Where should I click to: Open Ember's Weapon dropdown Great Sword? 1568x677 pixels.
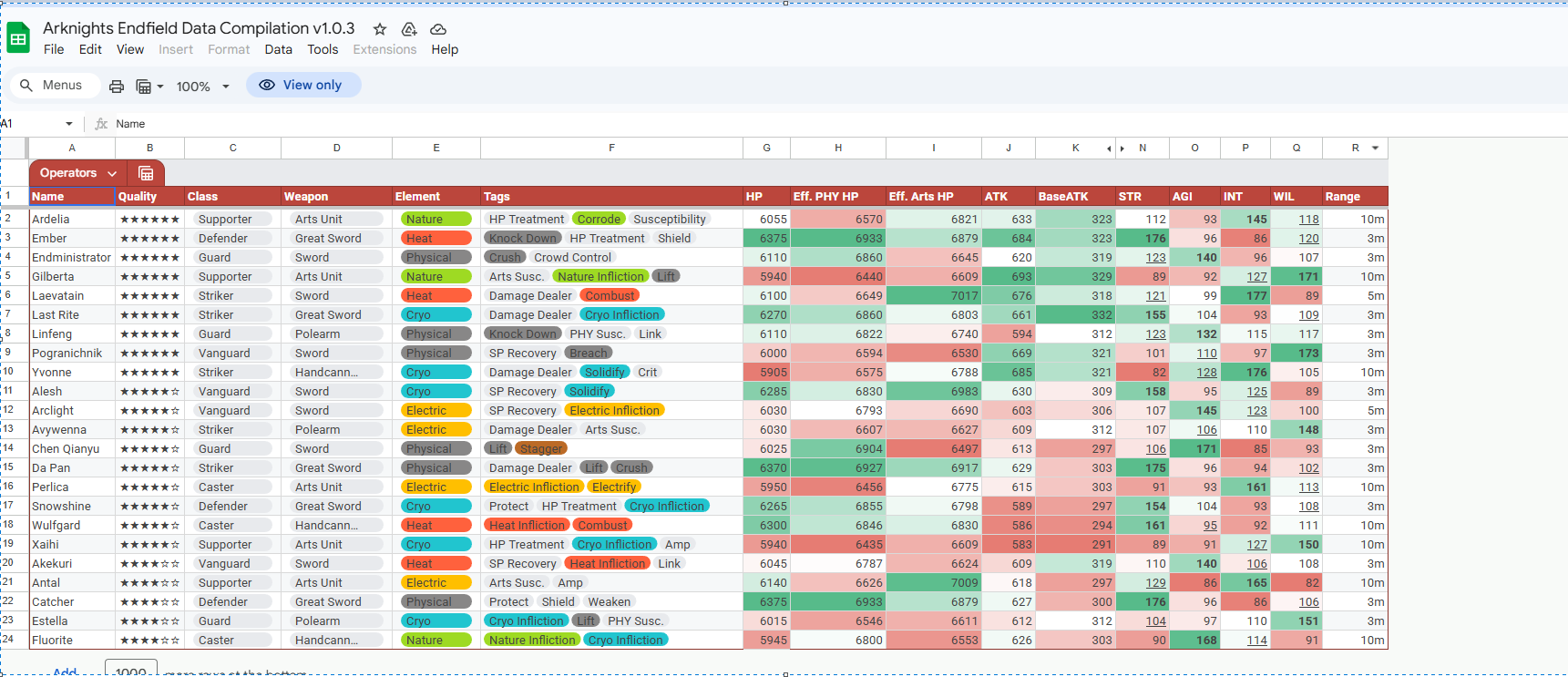pos(336,238)
